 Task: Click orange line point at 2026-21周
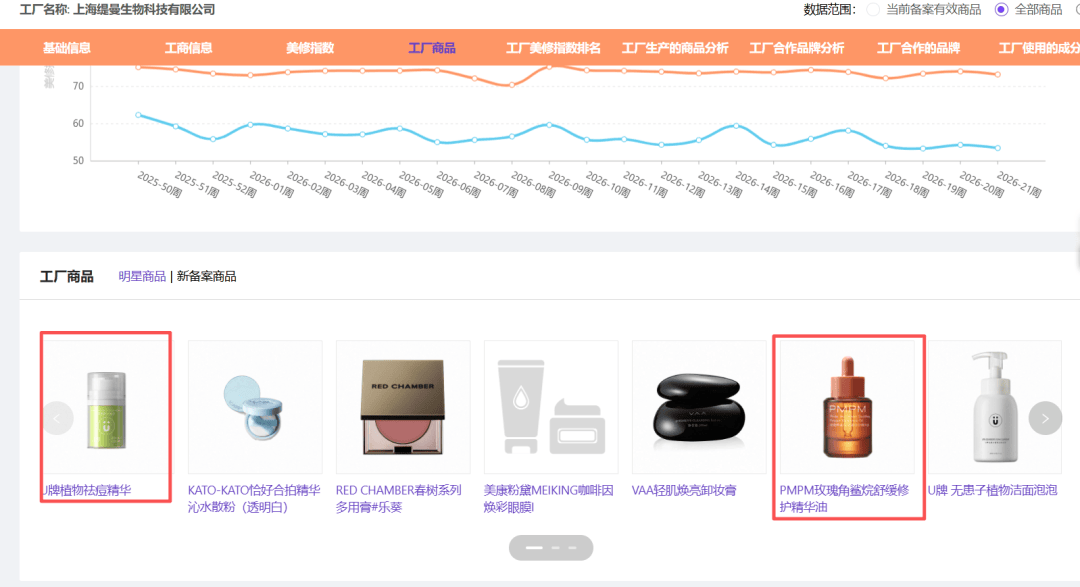998,74
